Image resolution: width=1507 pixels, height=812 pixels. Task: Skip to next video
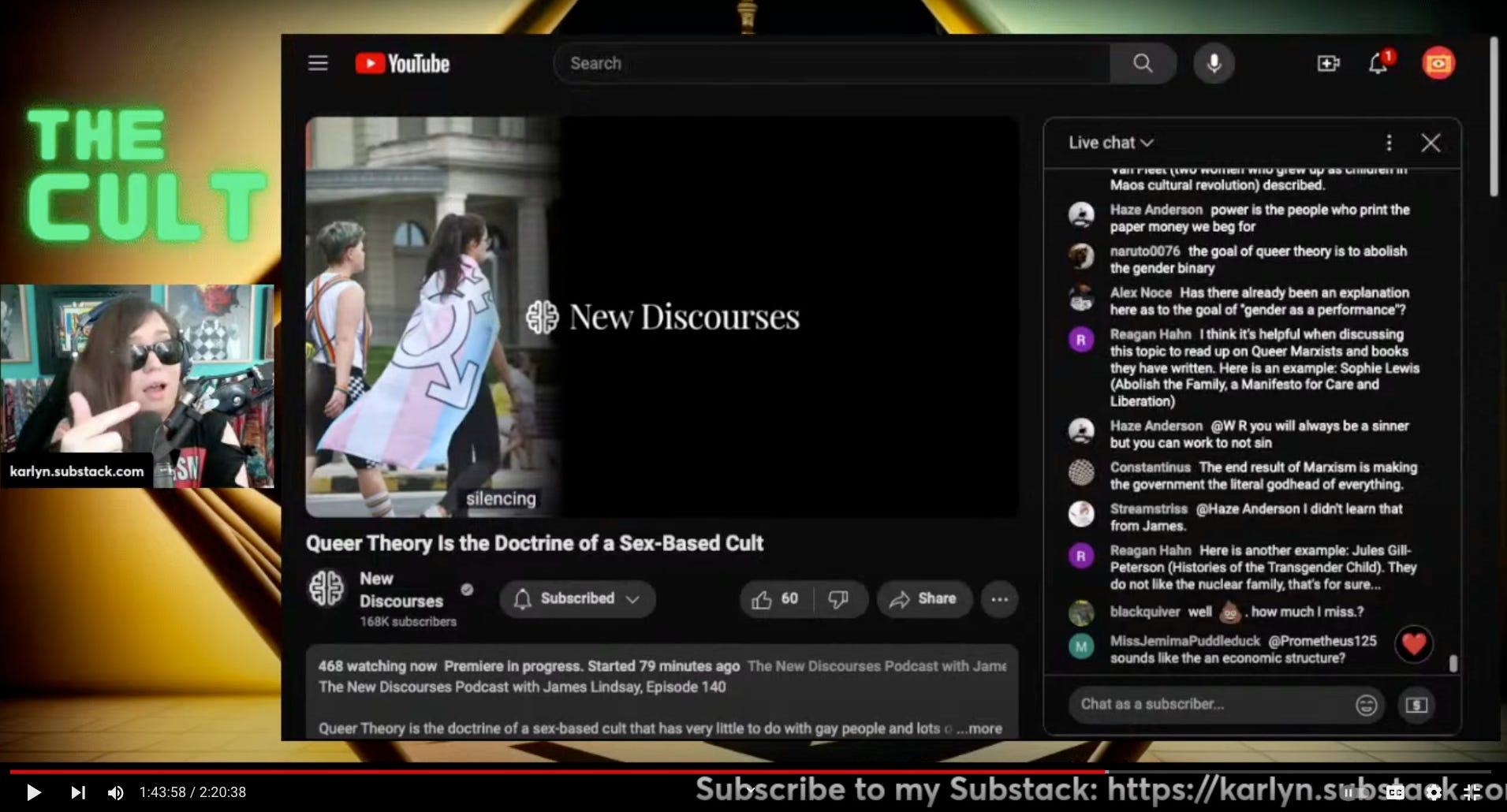pos(77,792)
